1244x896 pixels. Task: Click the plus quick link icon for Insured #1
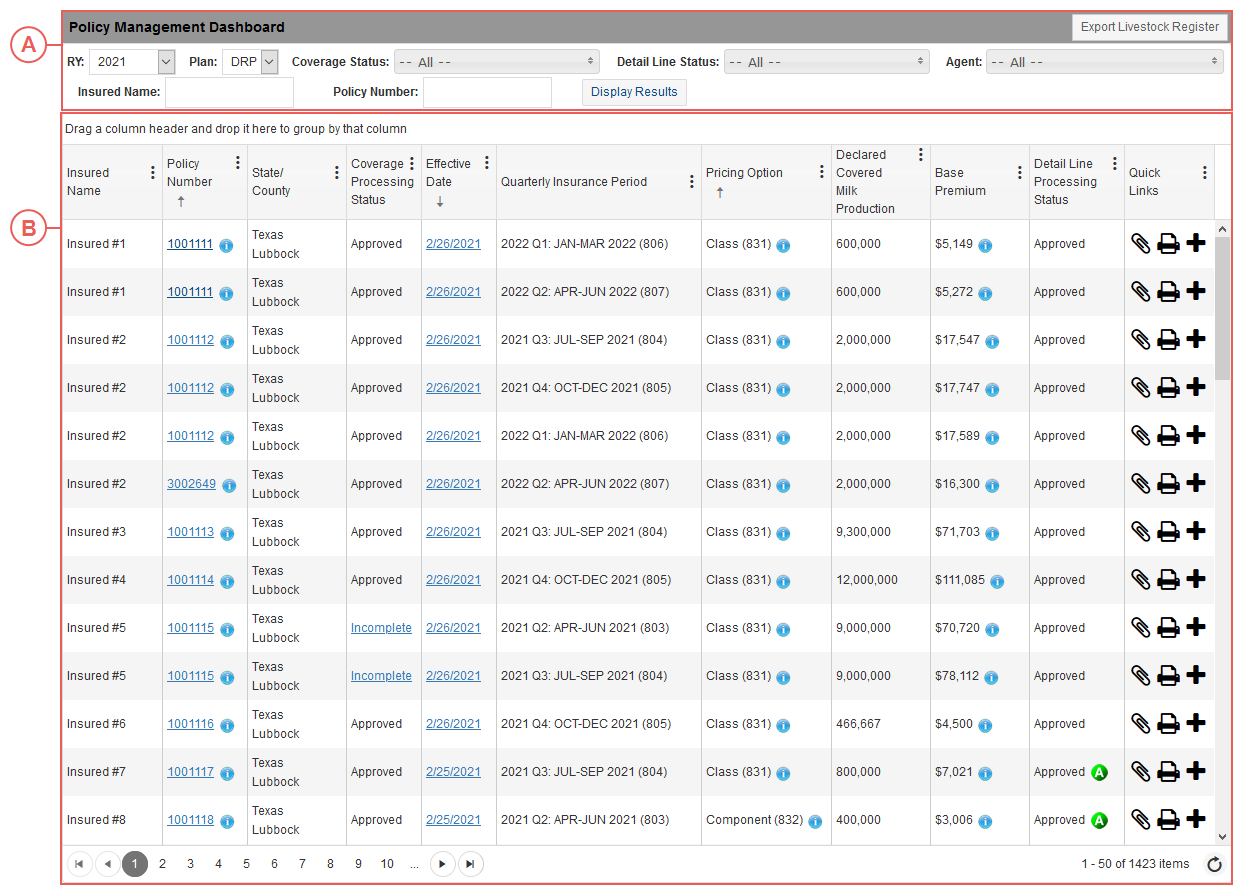click(x=1196, y=243)
